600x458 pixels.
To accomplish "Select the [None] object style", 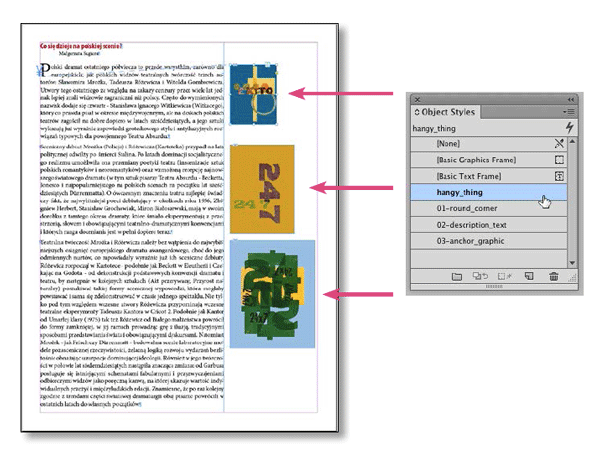I will (x=489, y=144).
